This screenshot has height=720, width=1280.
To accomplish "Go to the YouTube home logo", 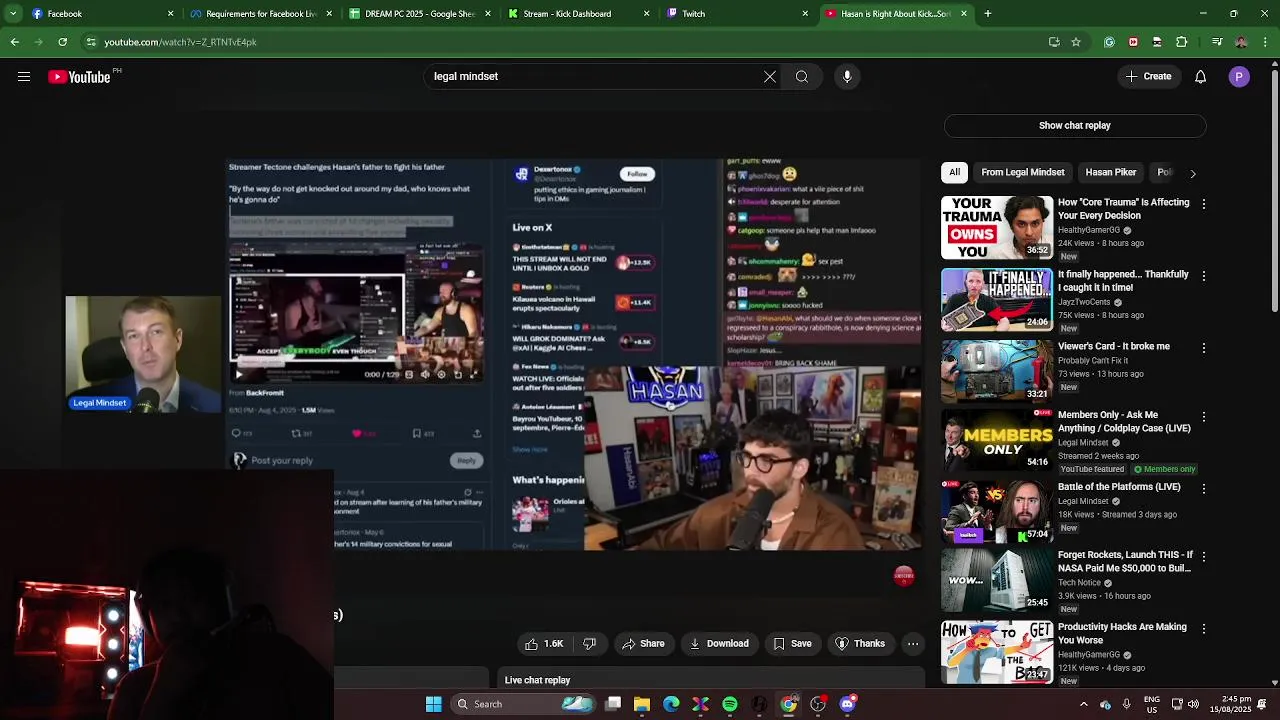I will coord(80,77).
